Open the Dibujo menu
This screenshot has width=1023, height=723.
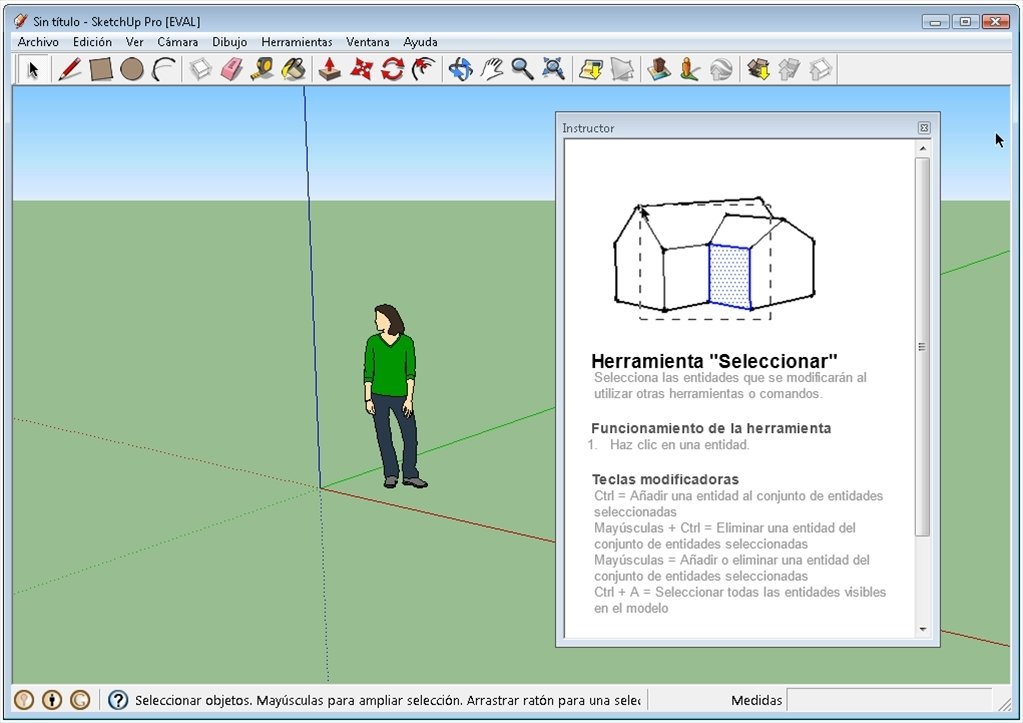click(229, 42)
